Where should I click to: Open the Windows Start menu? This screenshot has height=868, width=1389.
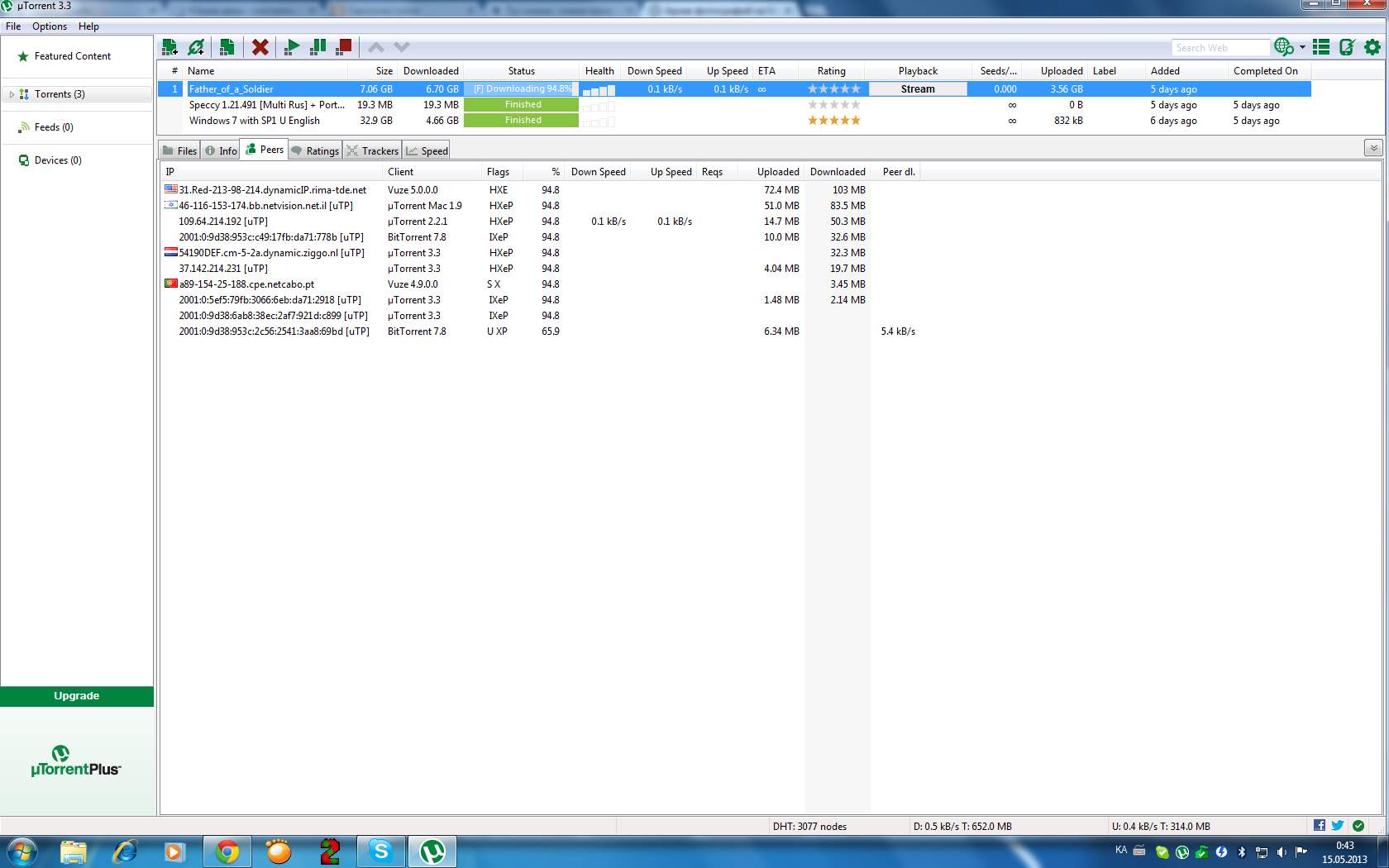22,851
